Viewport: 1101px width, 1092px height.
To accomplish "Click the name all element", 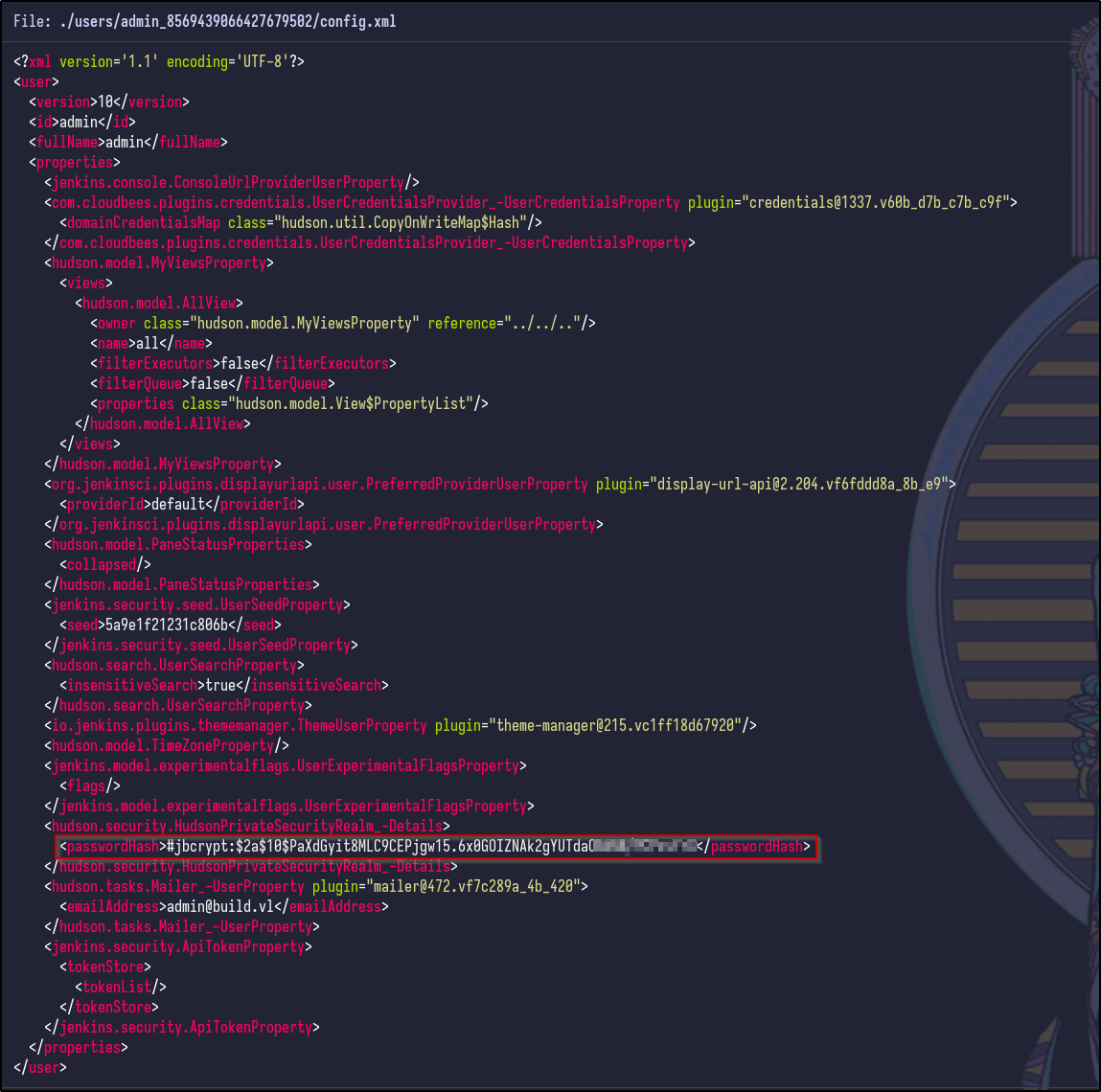I will tap(151, 343).
